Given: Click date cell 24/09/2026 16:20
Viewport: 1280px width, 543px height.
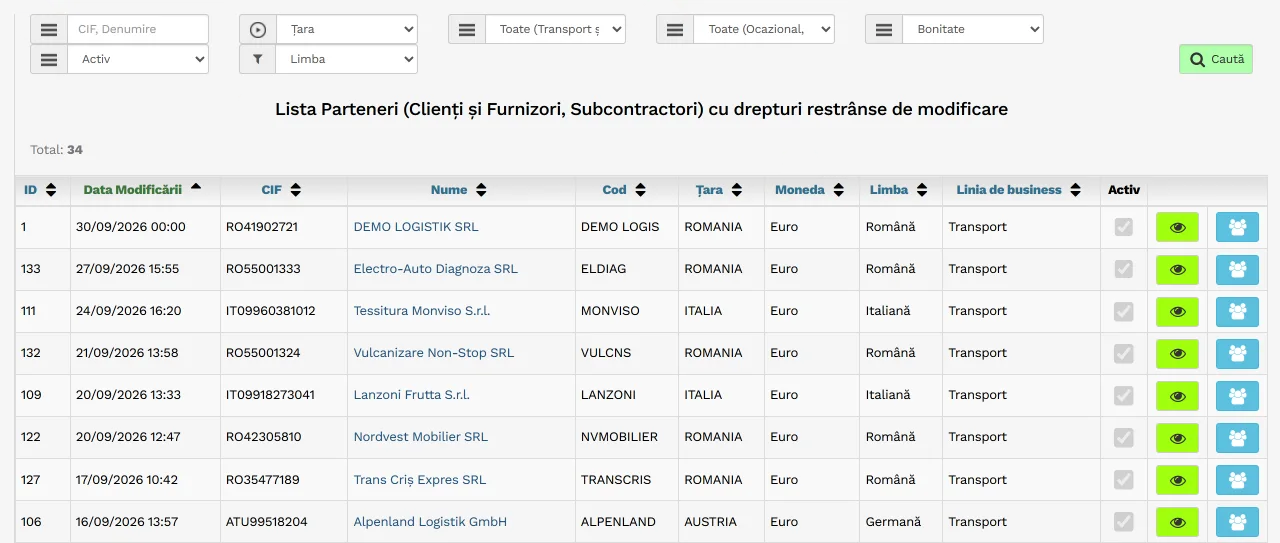Looking at the screenshot, I should coord(129,311).
